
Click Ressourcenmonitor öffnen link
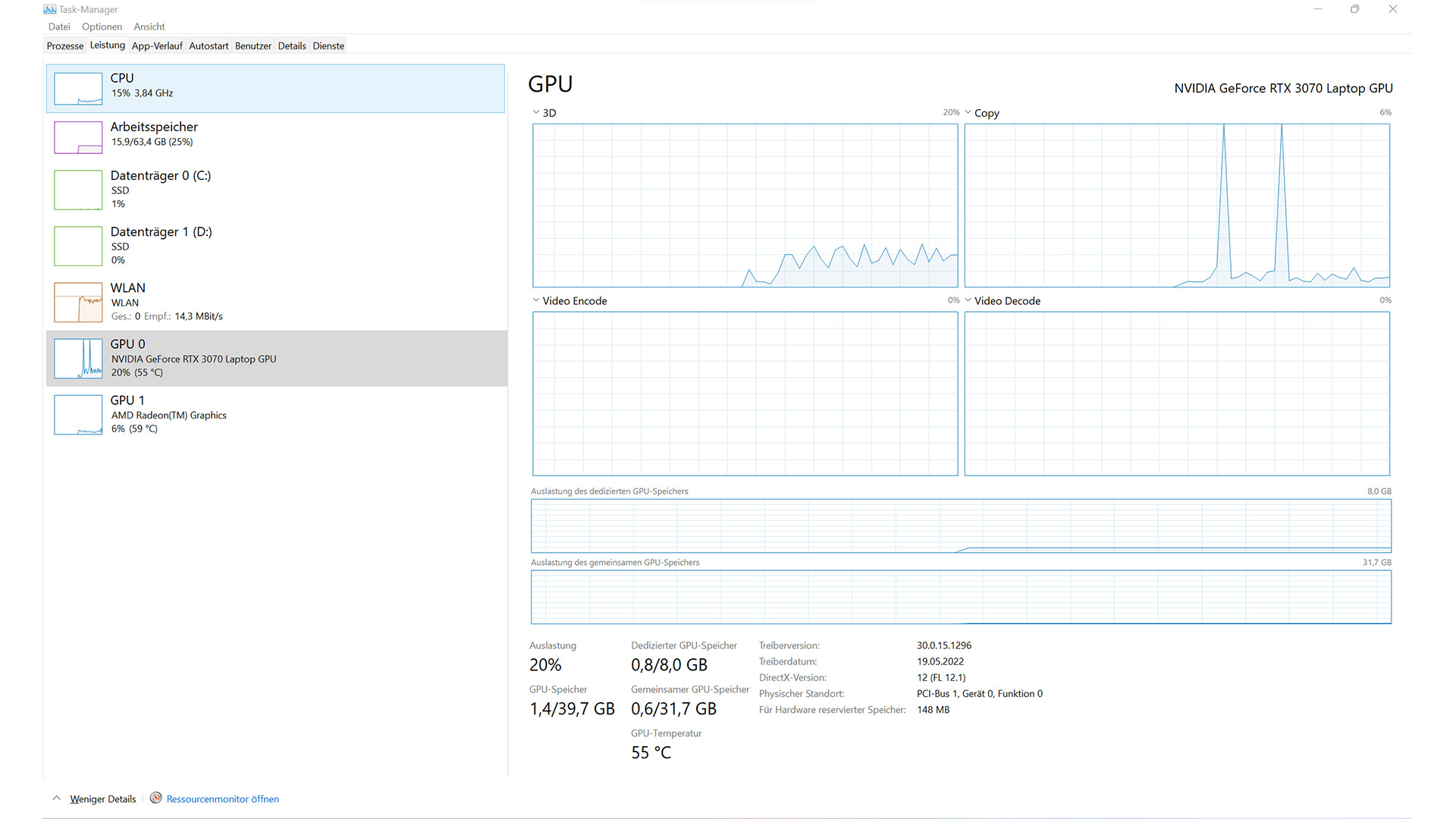click(x=222, y=799)
